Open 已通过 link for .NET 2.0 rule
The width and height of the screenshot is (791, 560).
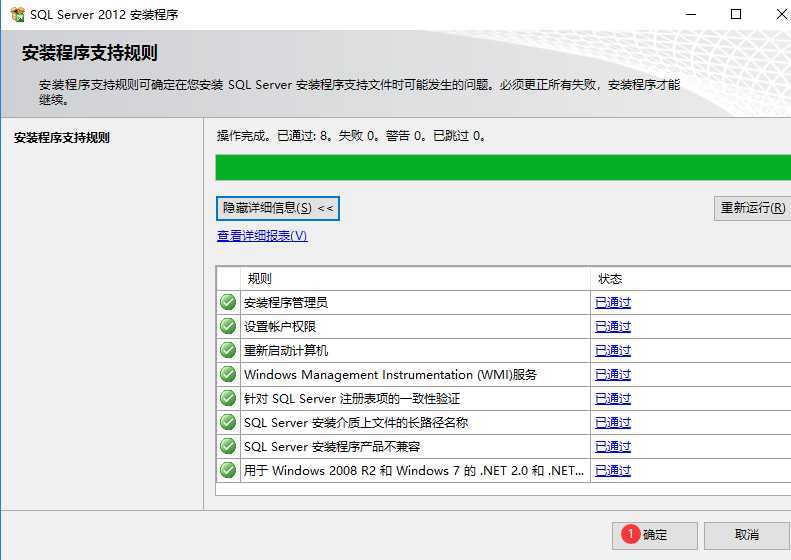(x=613, y=470)
